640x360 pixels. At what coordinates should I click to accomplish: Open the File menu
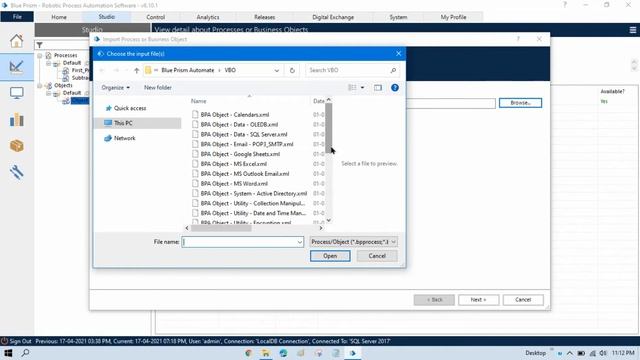pos(17,17)
